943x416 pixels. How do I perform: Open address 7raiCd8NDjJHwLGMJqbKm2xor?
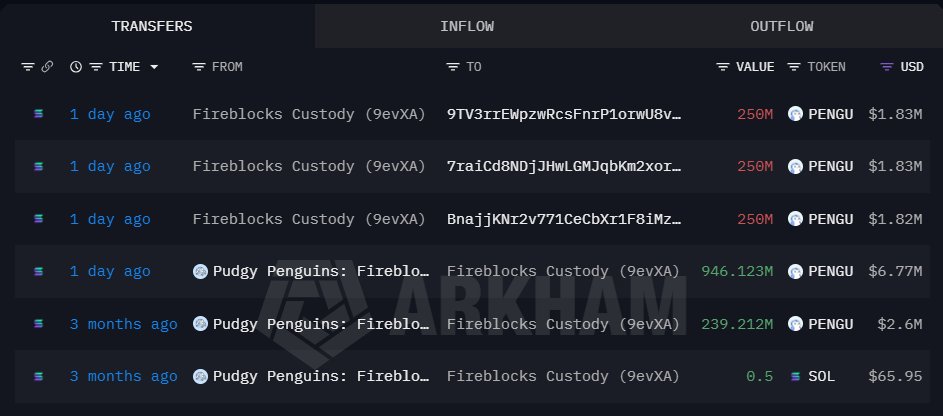pos(564,166)
